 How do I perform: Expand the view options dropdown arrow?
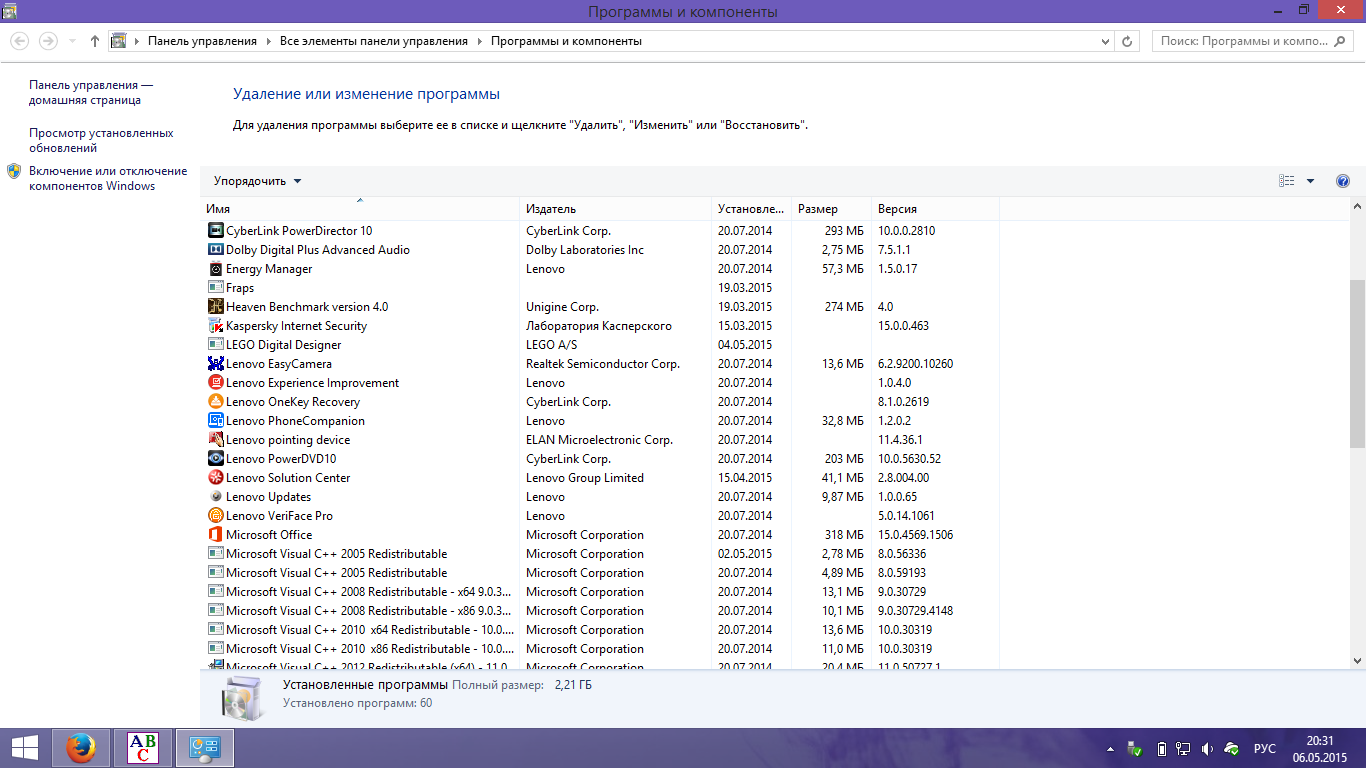coord(1311,181)
